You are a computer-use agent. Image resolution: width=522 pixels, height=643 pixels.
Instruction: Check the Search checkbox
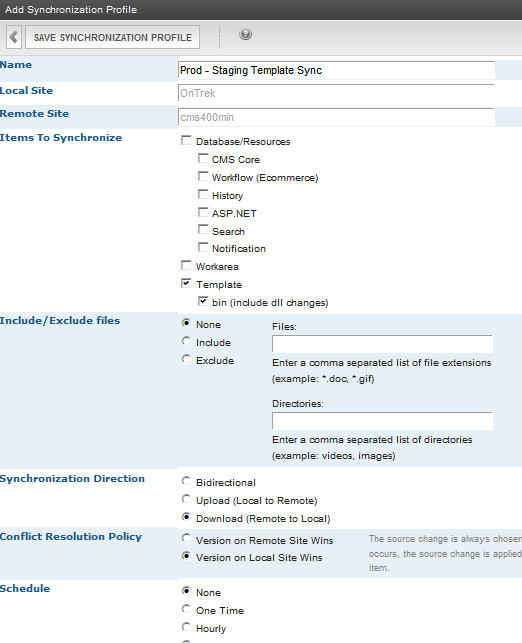click(203, 230)
